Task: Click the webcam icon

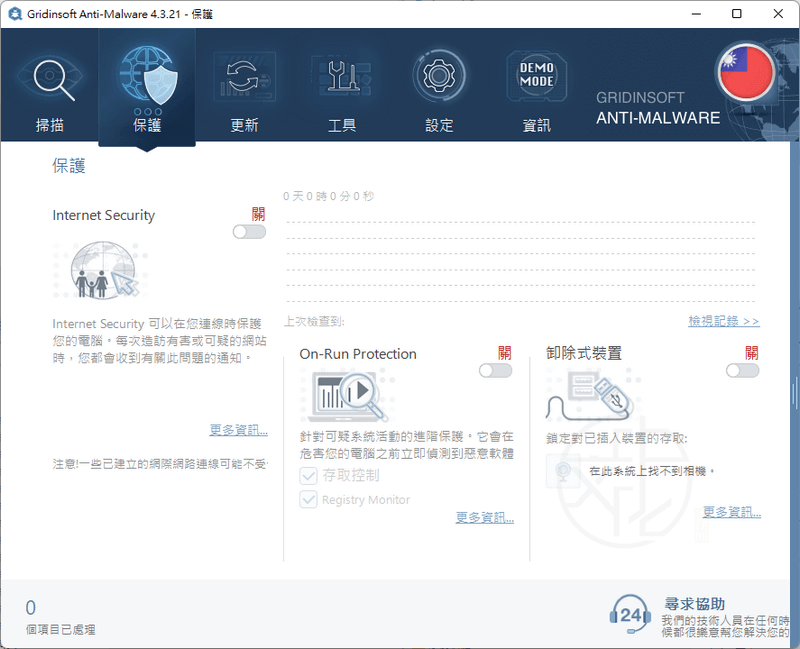Action: tap(563, 471)
